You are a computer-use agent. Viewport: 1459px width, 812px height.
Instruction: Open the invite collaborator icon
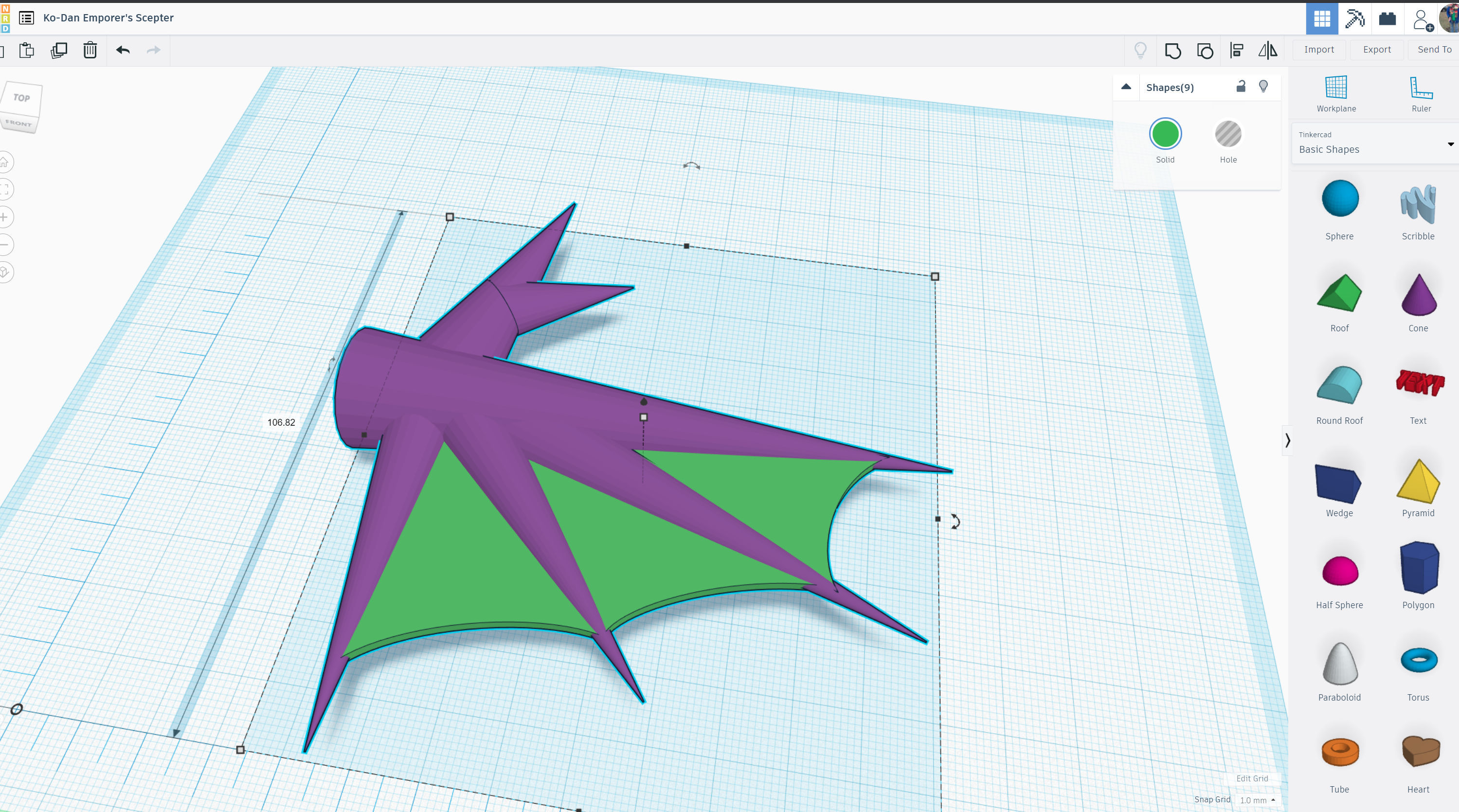[x=1422, y=20]
